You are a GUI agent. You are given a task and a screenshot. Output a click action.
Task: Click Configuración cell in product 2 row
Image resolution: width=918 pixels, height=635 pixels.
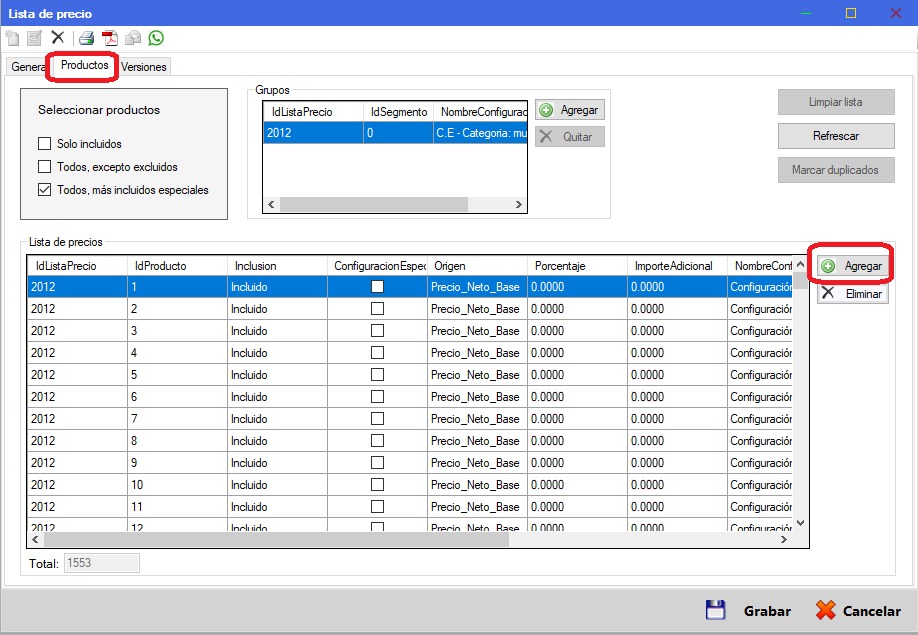760,309
